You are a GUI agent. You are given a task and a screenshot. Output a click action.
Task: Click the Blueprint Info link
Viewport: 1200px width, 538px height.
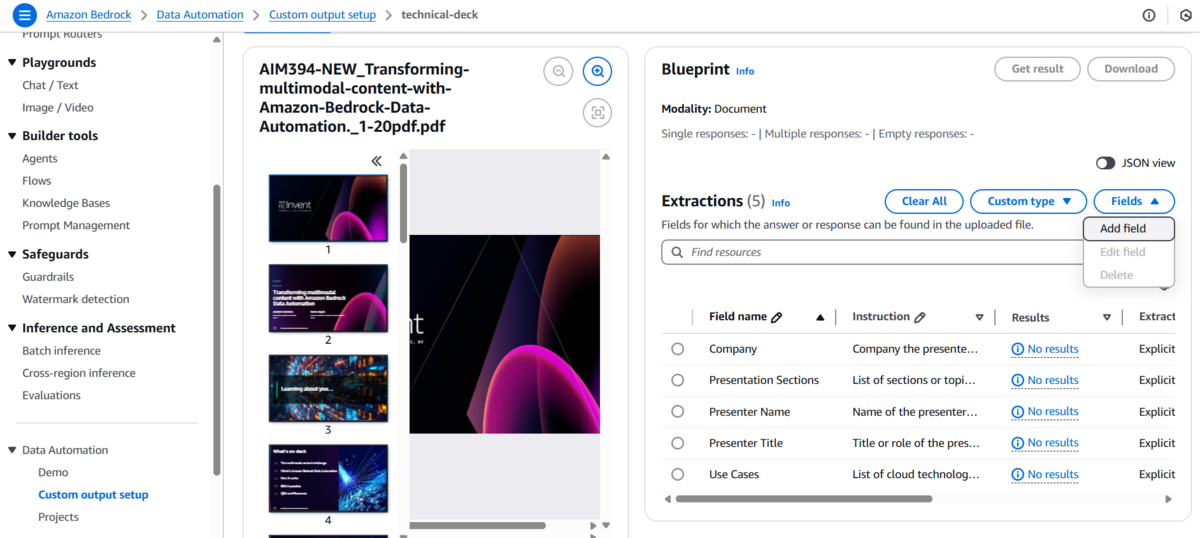745,71
